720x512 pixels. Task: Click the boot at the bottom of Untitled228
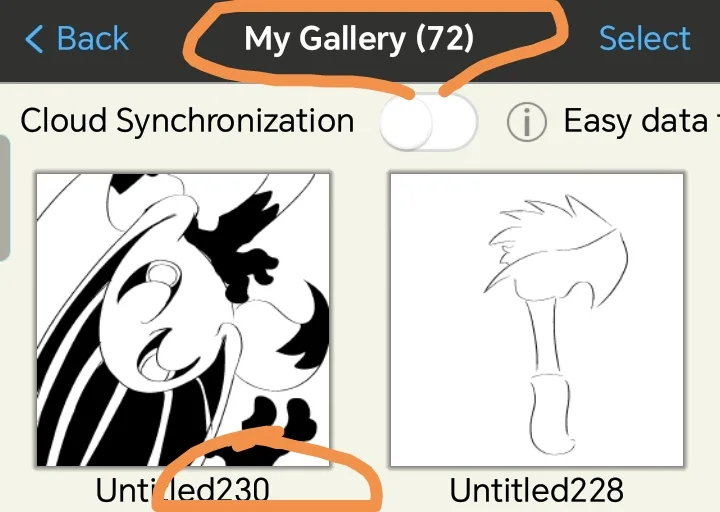(x=551, y=414)
